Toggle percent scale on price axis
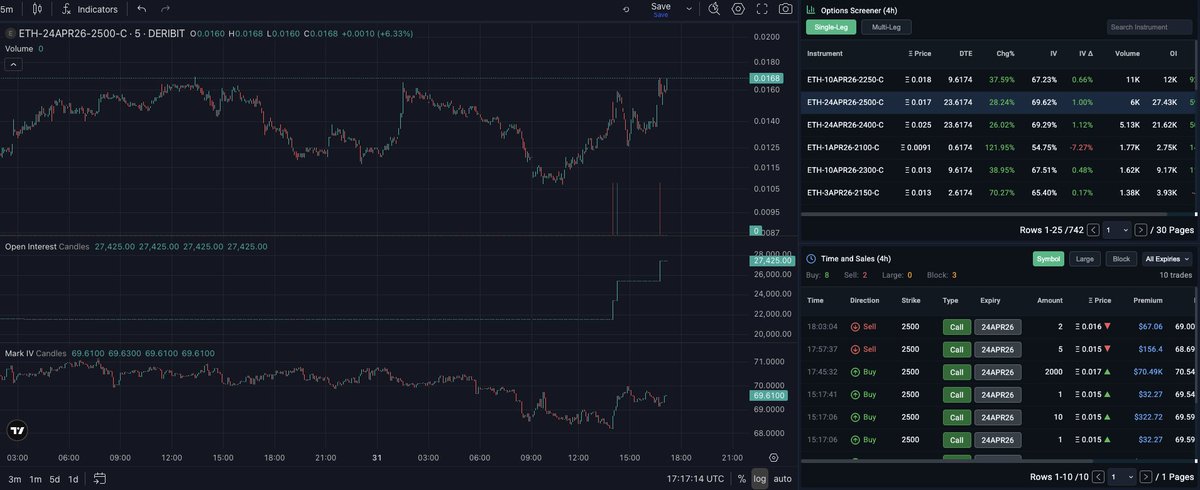Image resolution: width=1200 pixels, height=490 pixels. pos(741,479)
